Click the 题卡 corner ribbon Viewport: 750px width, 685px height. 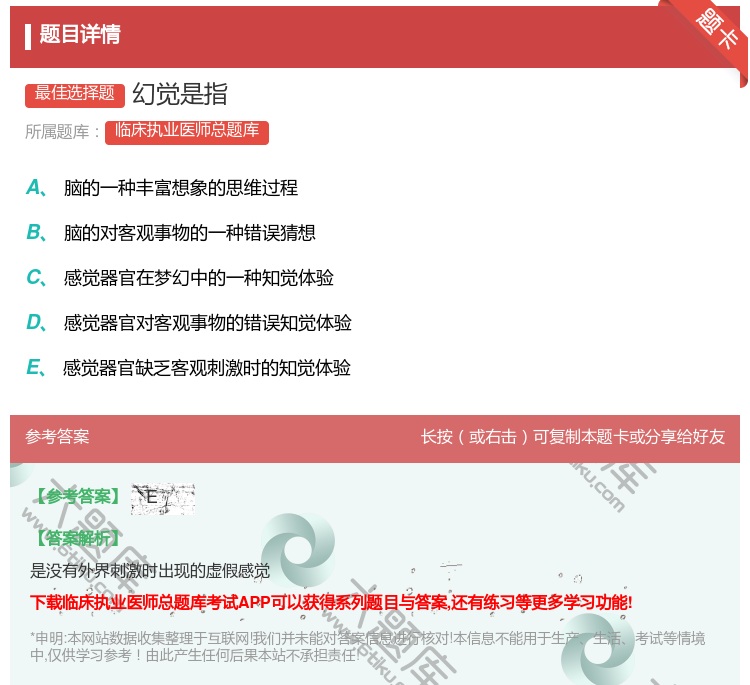tap(717, 33)
